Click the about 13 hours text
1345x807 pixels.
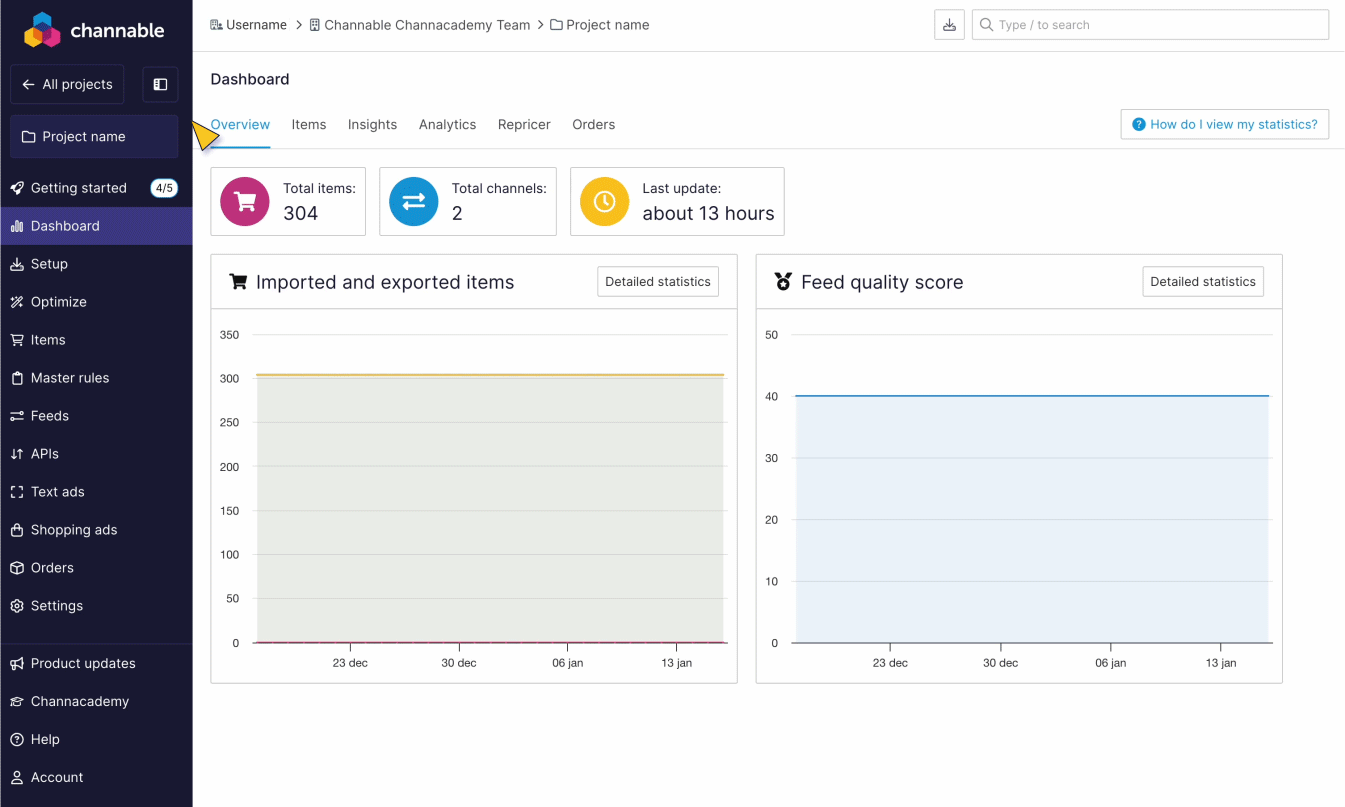tap(708, 213)
